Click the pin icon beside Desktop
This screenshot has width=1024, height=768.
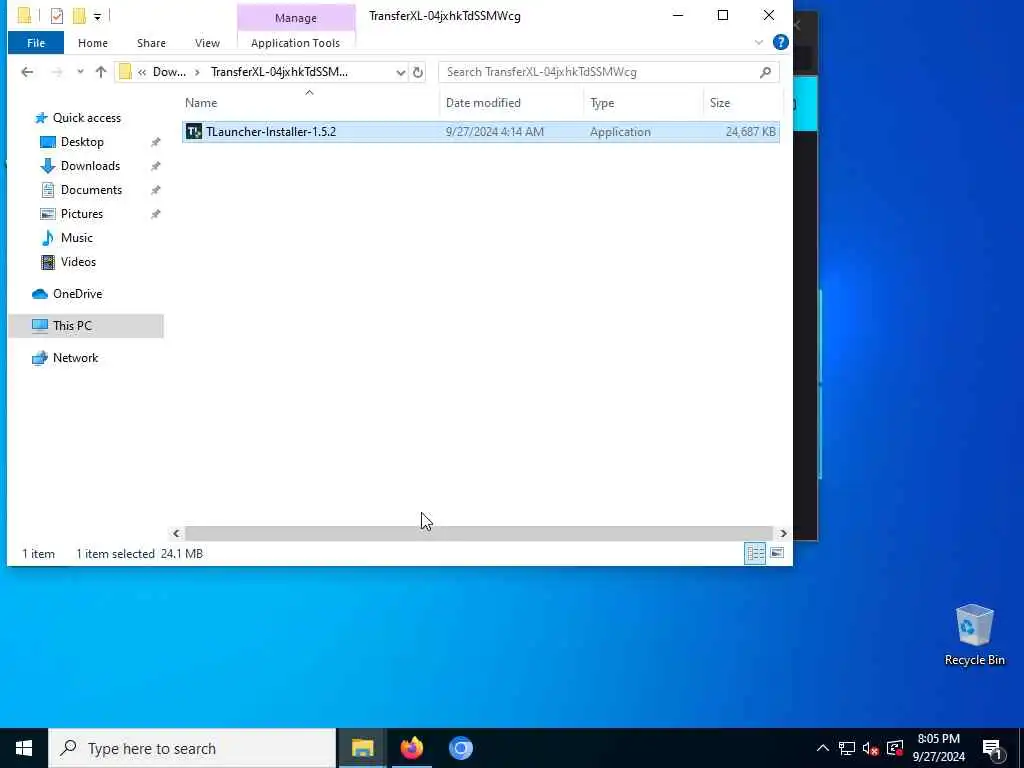[155, 142]
